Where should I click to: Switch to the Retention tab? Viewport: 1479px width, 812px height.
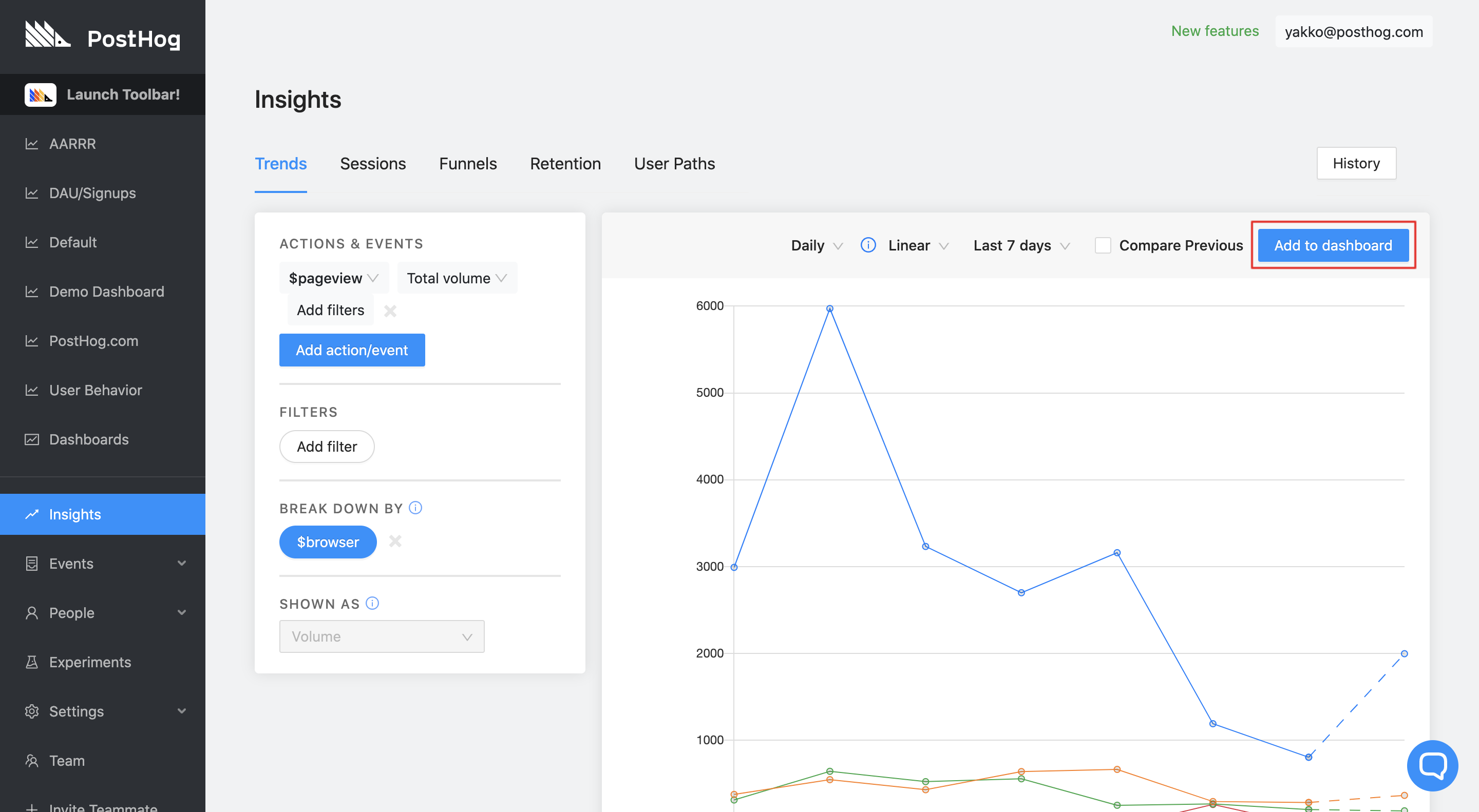565,164
